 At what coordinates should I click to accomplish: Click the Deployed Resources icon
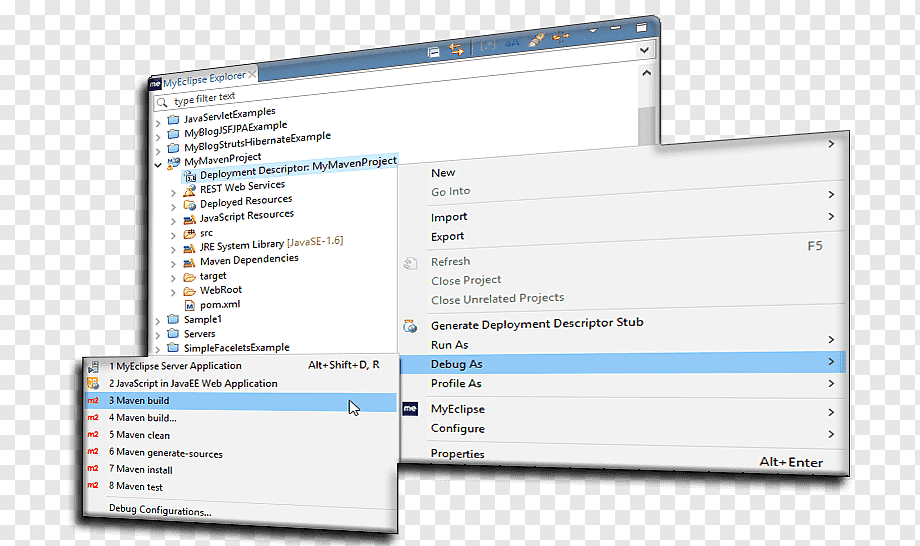pyautogui.click(x=189, y=205)
